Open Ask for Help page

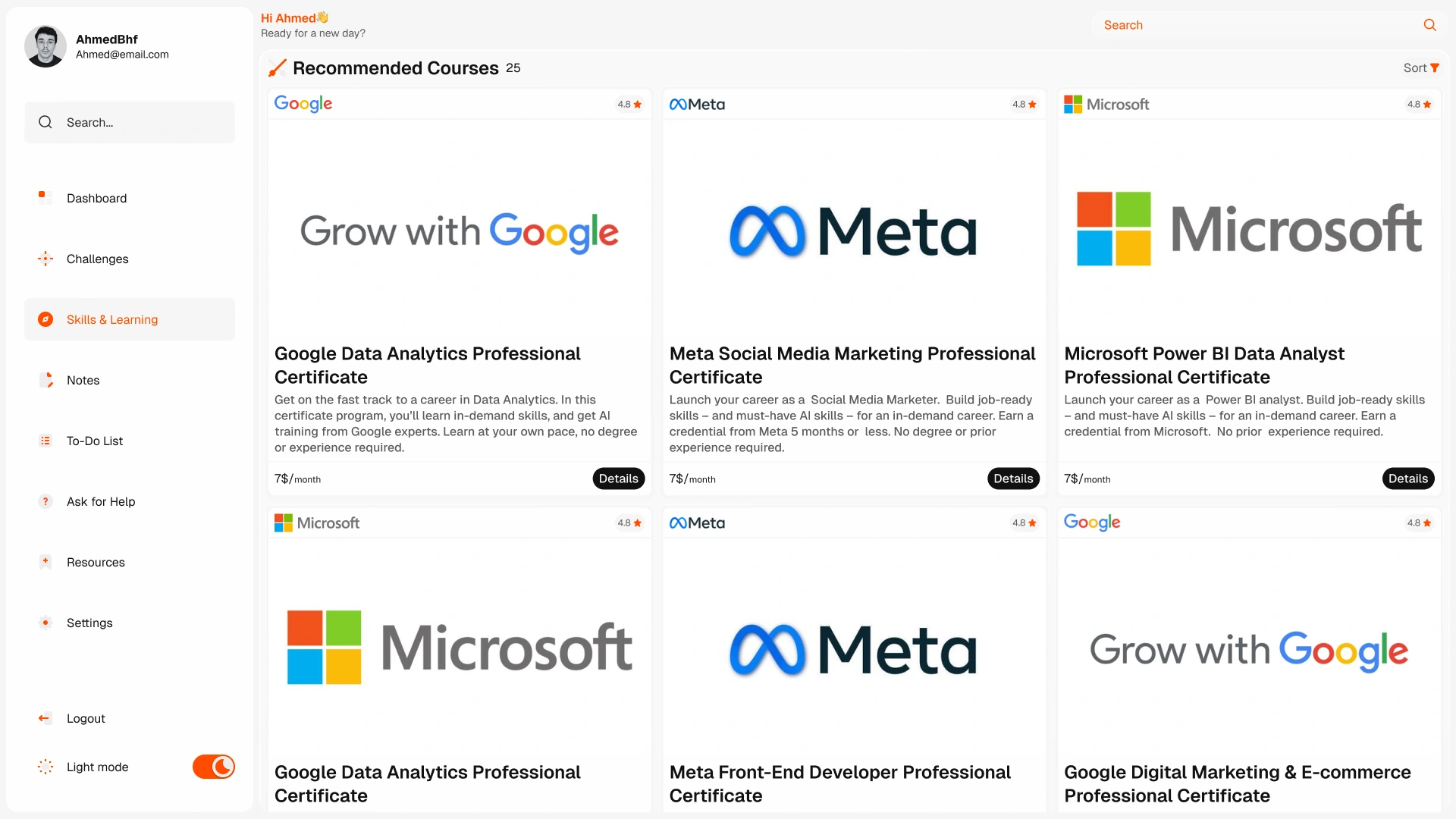coord(130,501)
